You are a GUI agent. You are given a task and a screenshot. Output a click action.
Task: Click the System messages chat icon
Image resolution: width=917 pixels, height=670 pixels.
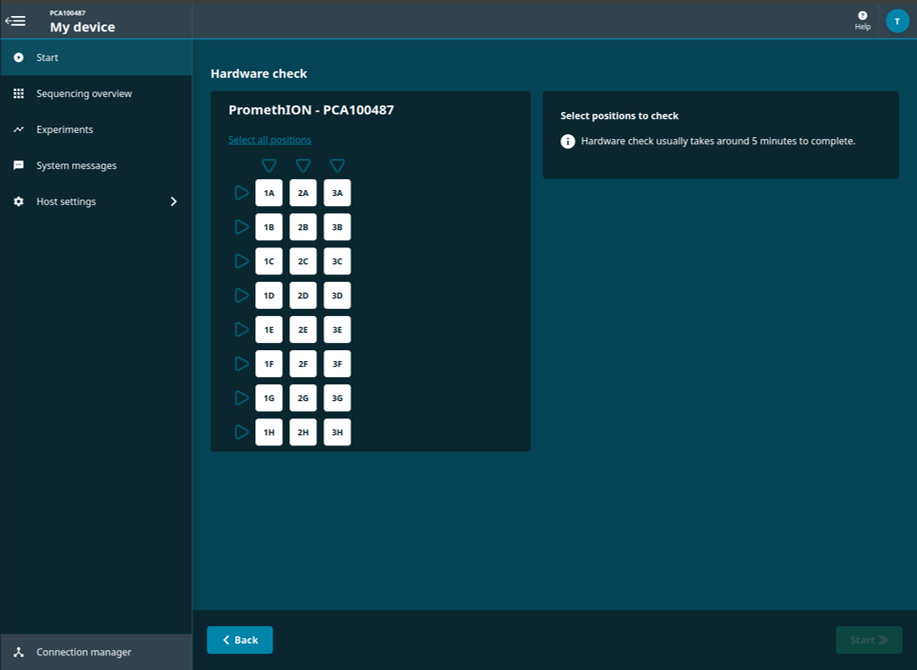pos(19,165)
